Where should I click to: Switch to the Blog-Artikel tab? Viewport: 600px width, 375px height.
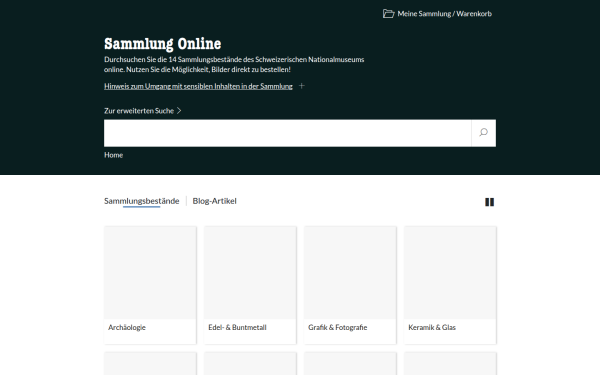pos(214,201)
